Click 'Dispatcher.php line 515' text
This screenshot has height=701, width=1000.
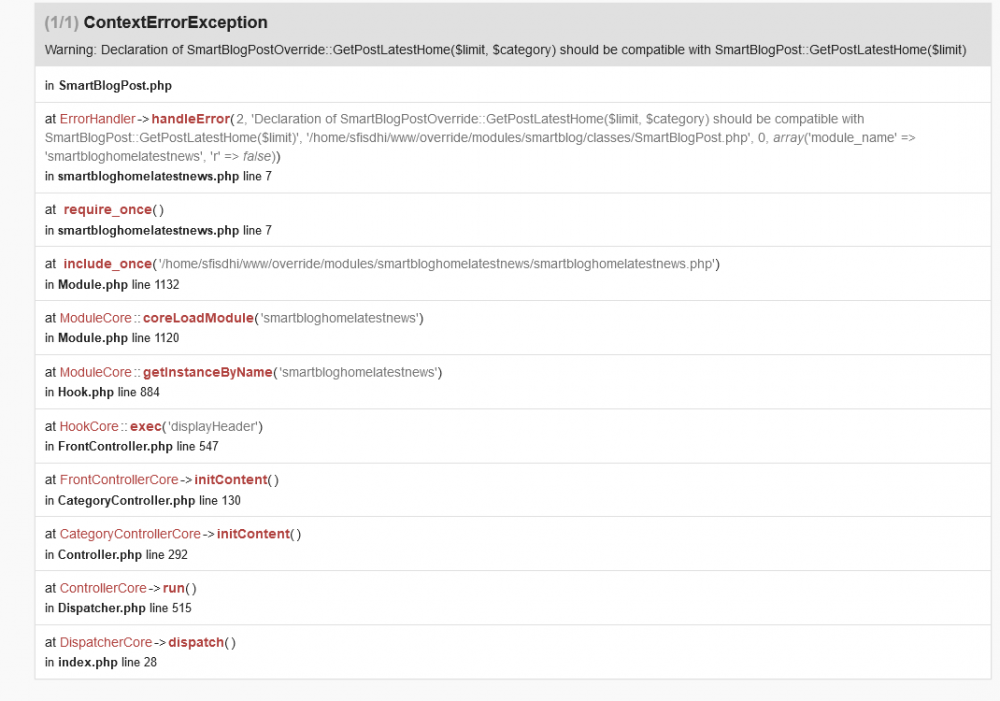[x=124, y=608]
